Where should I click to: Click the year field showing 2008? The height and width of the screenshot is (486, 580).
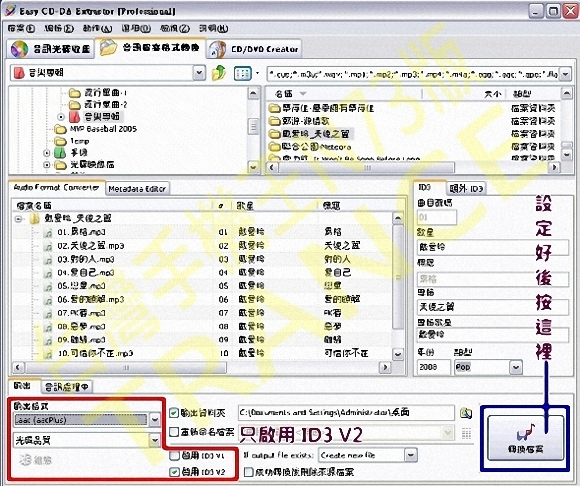point(433,367)
